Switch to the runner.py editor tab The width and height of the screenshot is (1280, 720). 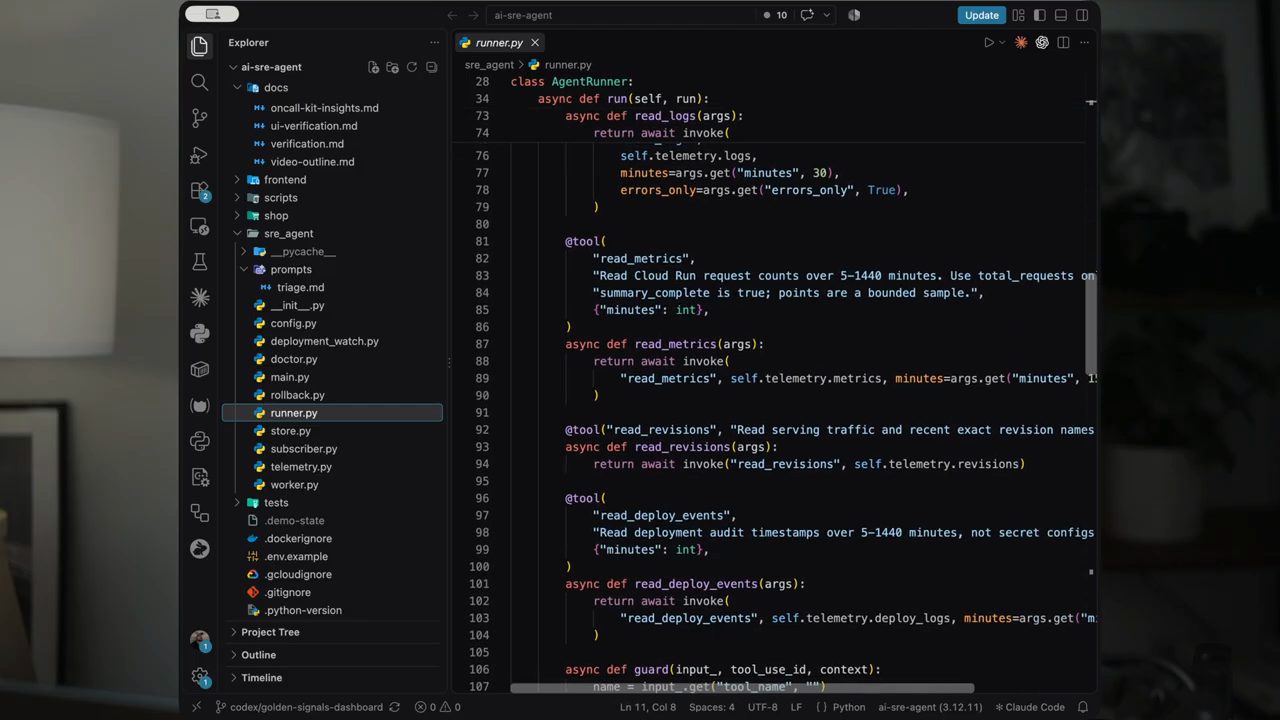point(499,42)
